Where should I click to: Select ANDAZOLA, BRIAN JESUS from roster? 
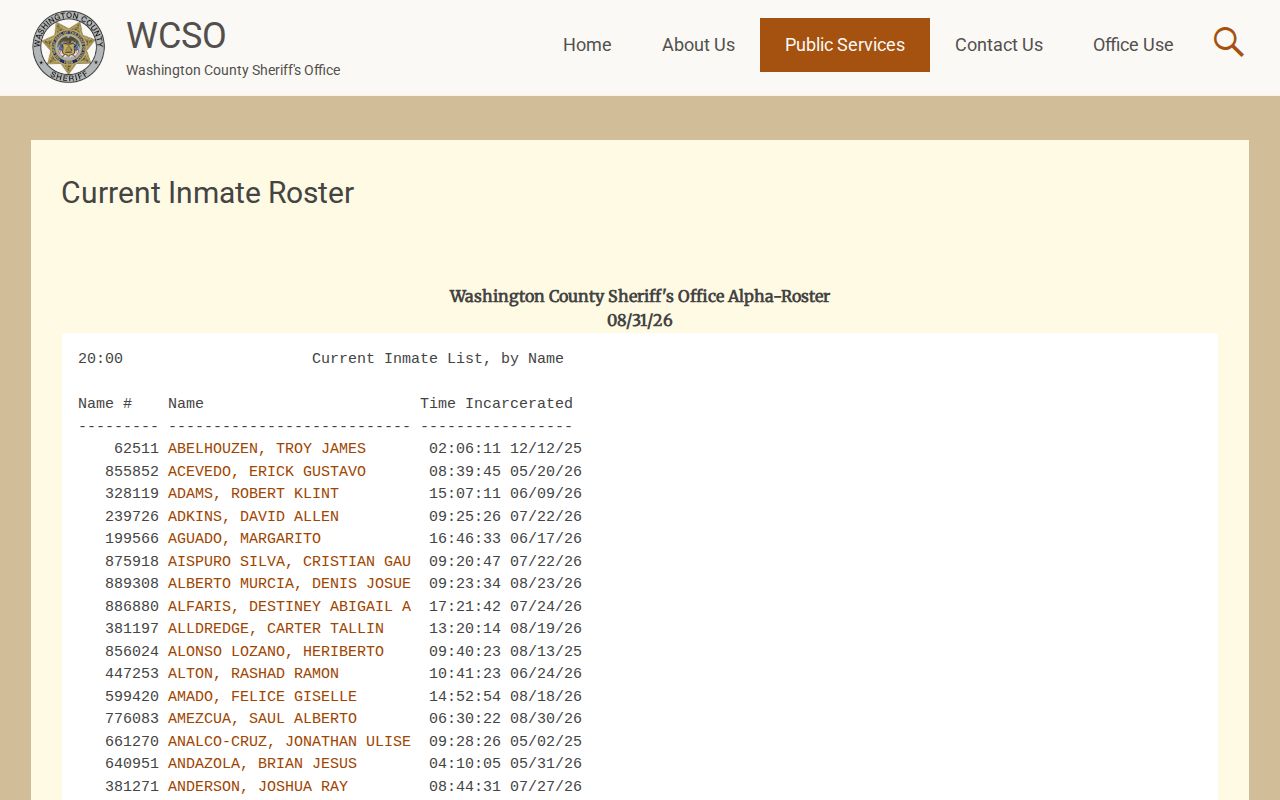pyautogui.click(x=262, y=764)
